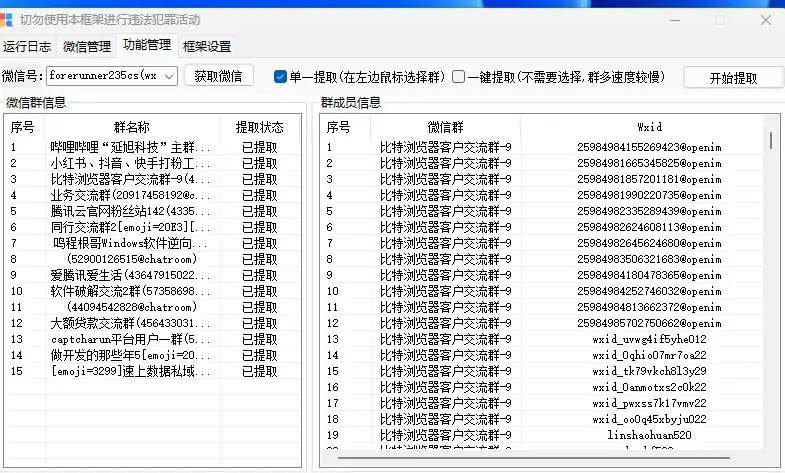Viewport: 785px width, 473px height.
Task: Click the 获取微信 button
Action: pos(218,76)
